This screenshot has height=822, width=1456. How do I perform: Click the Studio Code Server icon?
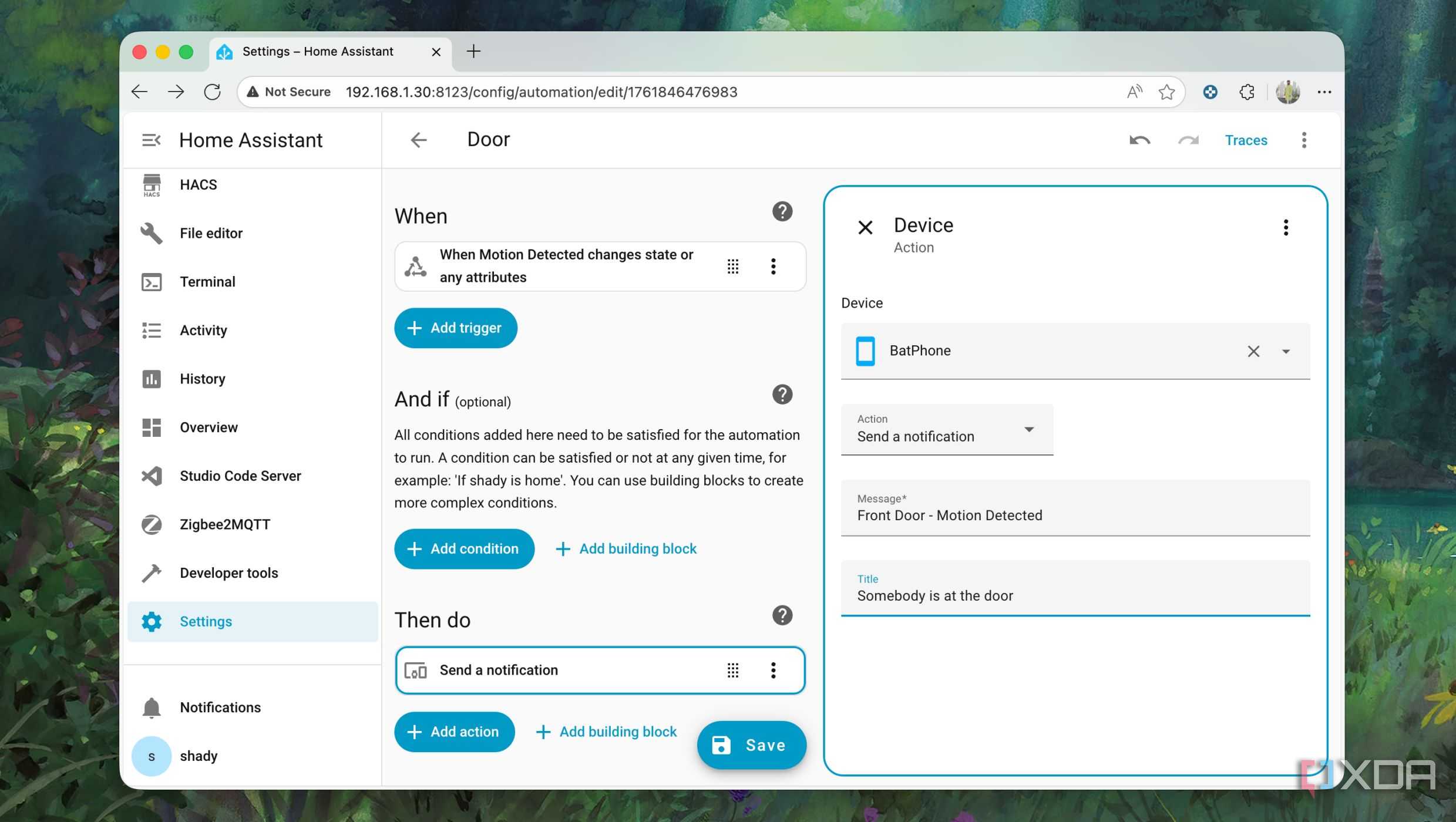pyautogui.click(x=152, y=476)
